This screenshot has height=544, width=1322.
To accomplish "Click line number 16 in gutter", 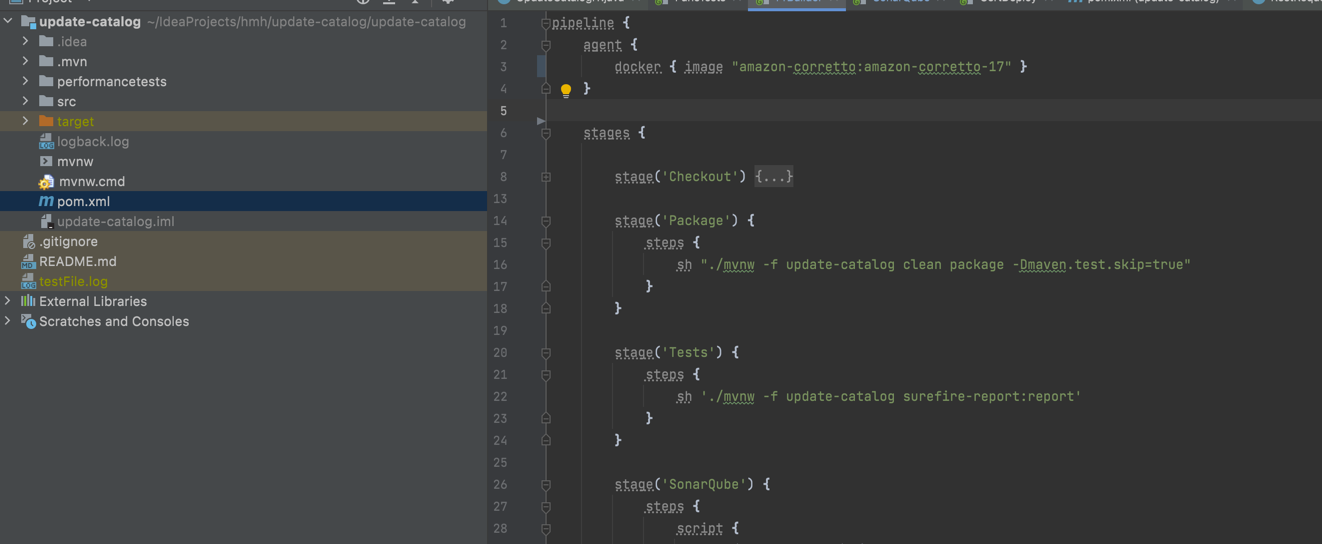I will pos(500,265).
